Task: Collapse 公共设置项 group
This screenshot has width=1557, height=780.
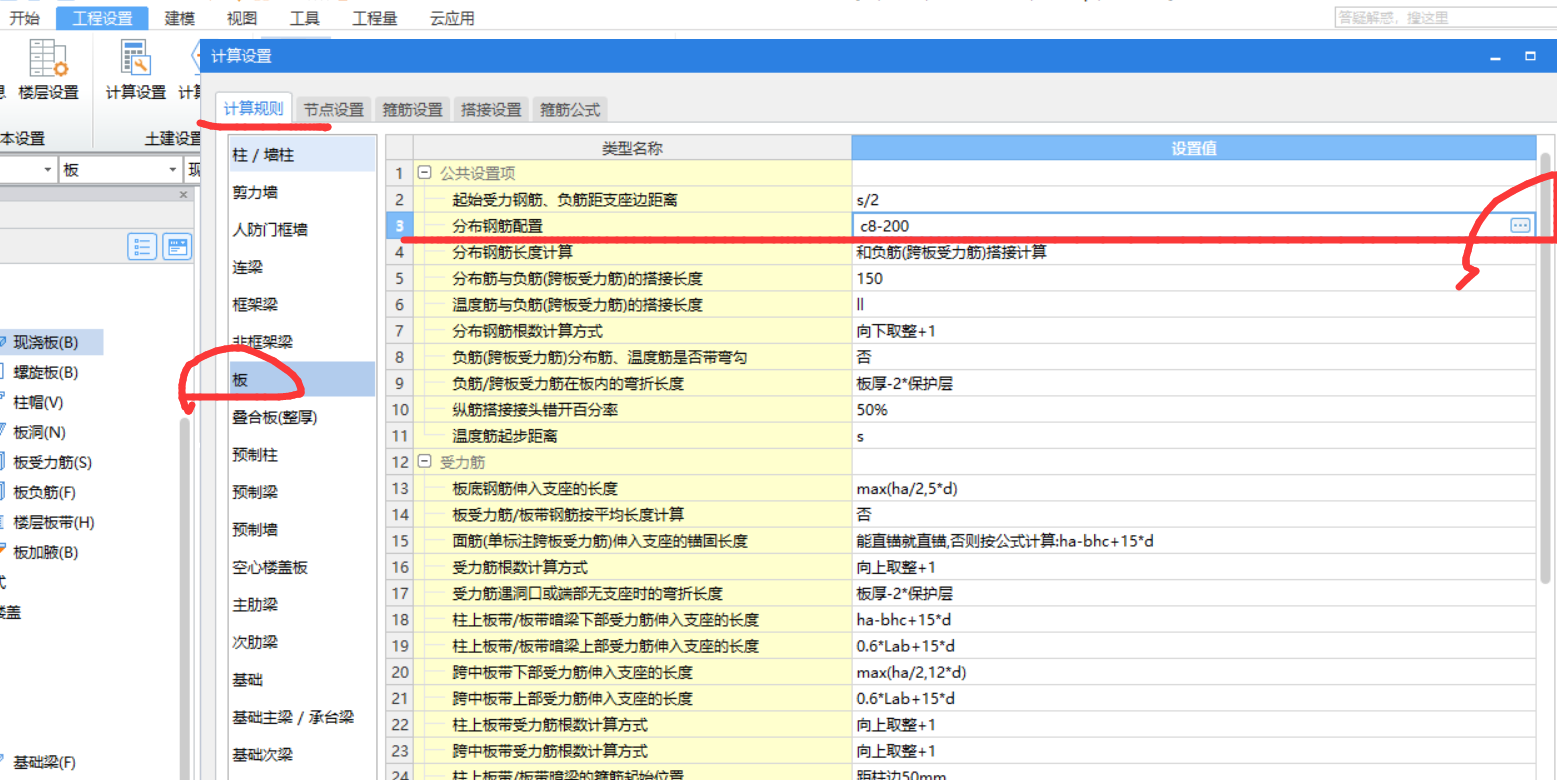Action: 424,173
